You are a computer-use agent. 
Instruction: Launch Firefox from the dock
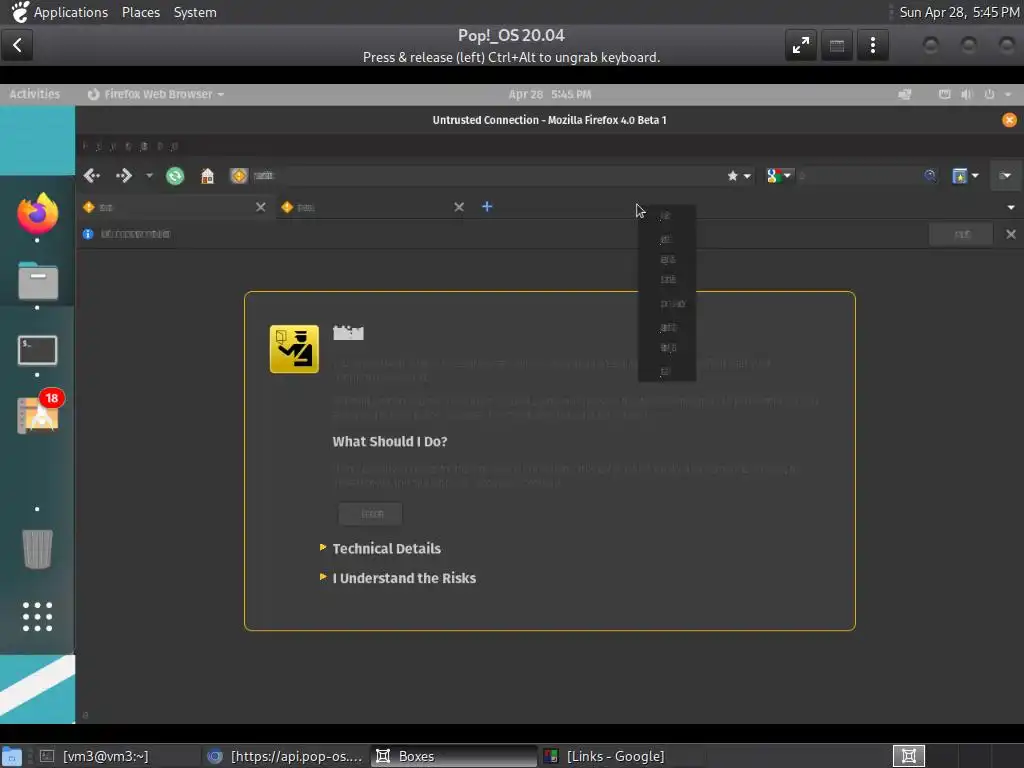37,214
